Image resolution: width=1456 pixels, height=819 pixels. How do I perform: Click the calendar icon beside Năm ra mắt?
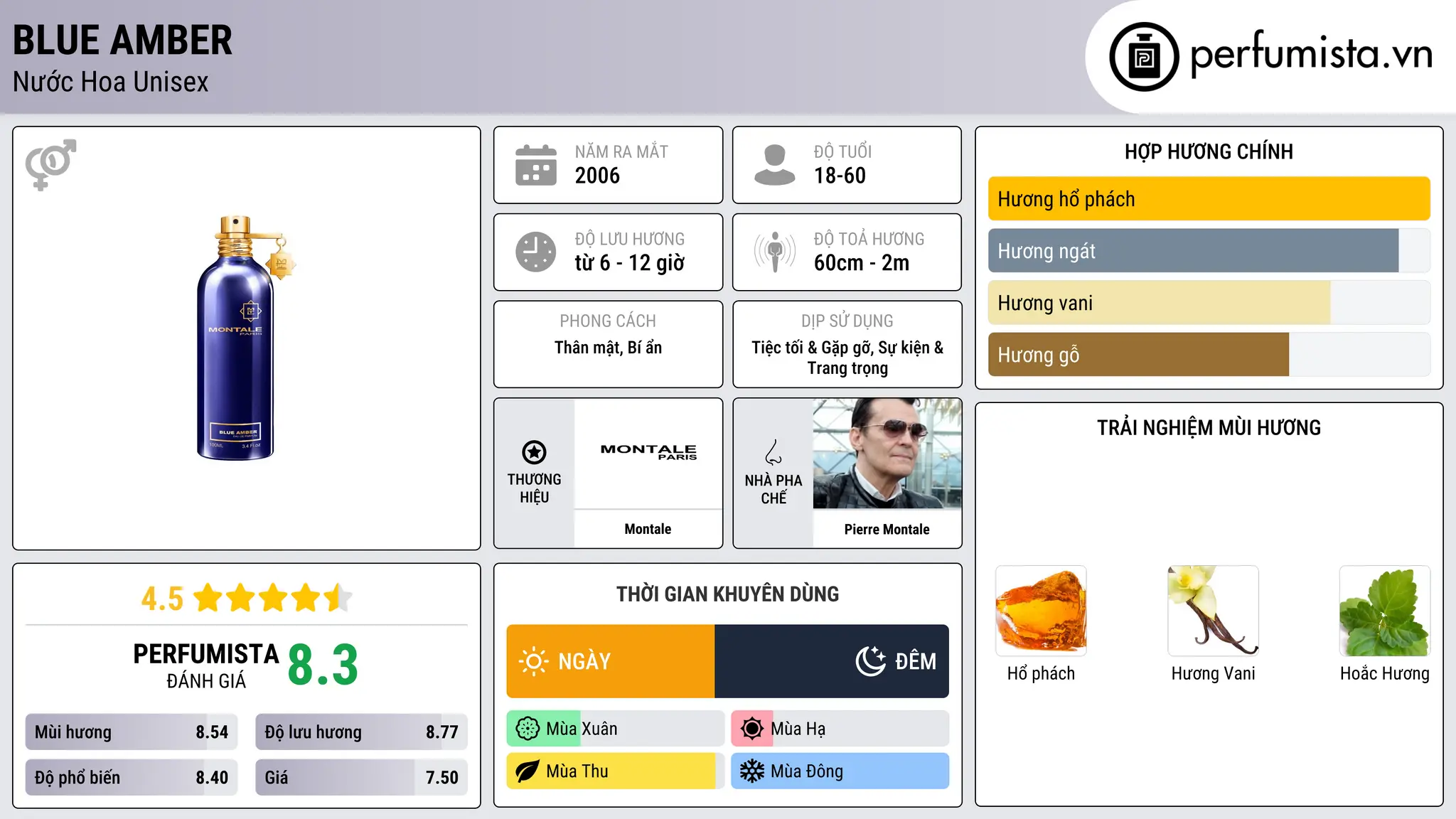point(536,165)
